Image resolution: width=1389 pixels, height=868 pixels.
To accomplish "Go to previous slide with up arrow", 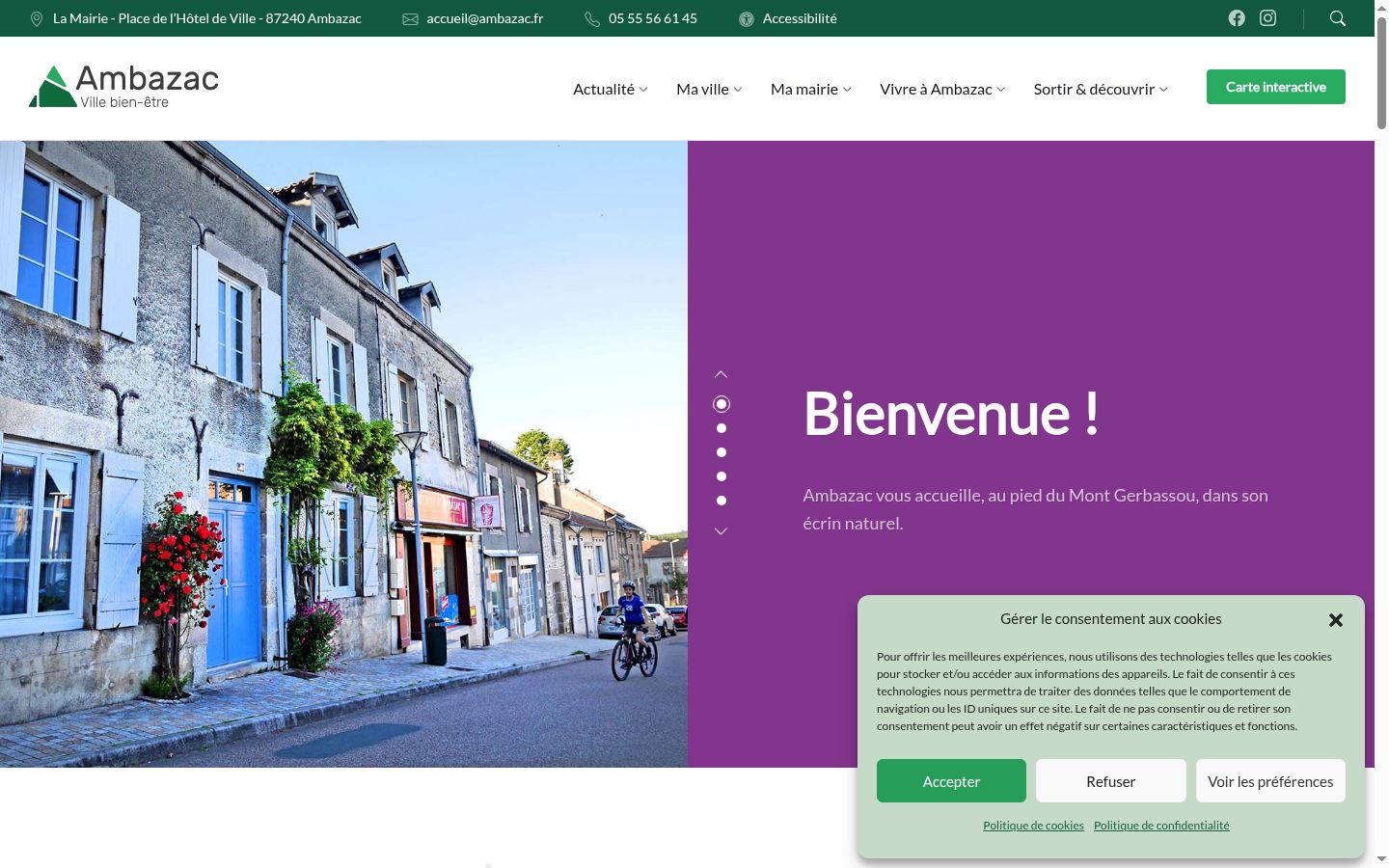I will coord(721,374).
